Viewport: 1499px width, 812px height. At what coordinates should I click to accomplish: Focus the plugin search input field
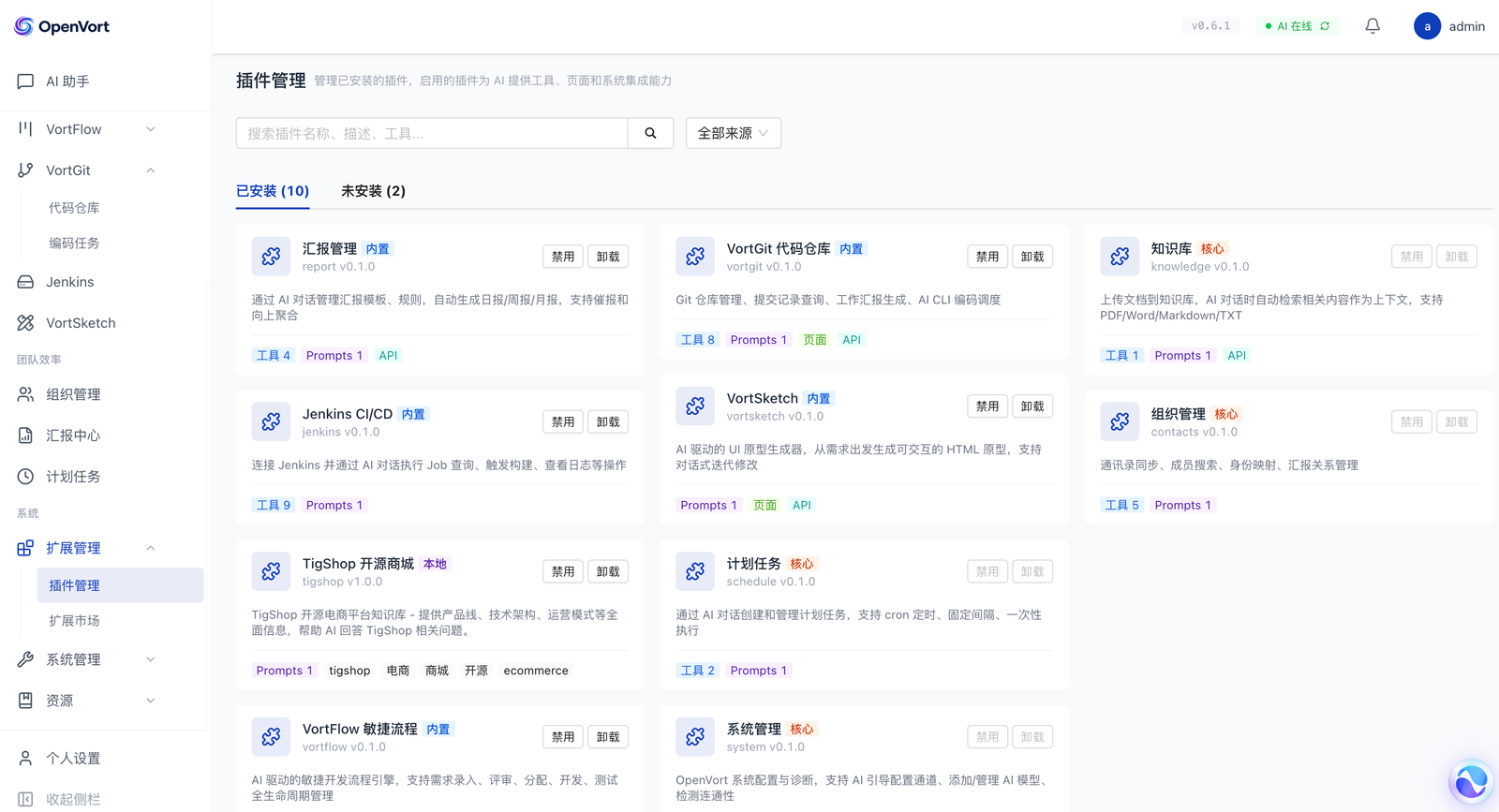pos(431,133)
